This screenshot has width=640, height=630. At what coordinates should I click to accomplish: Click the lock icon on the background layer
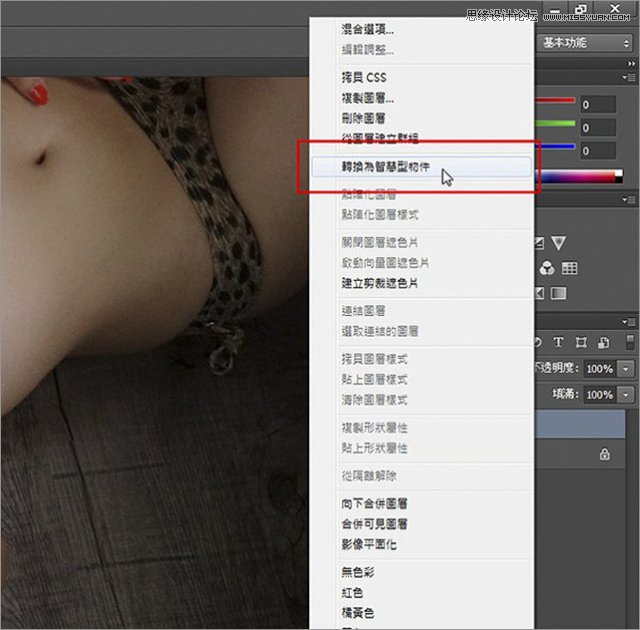coord(604,454)
